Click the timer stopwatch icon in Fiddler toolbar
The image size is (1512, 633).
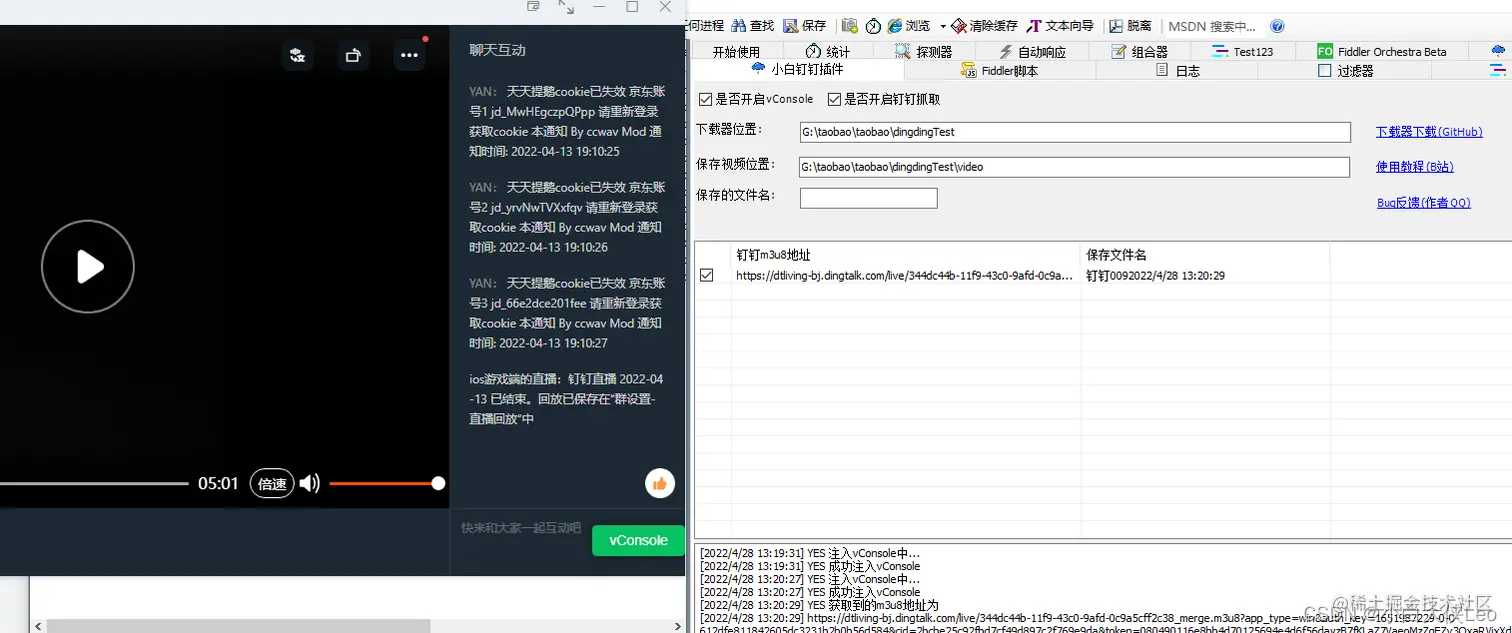[873, 26]
